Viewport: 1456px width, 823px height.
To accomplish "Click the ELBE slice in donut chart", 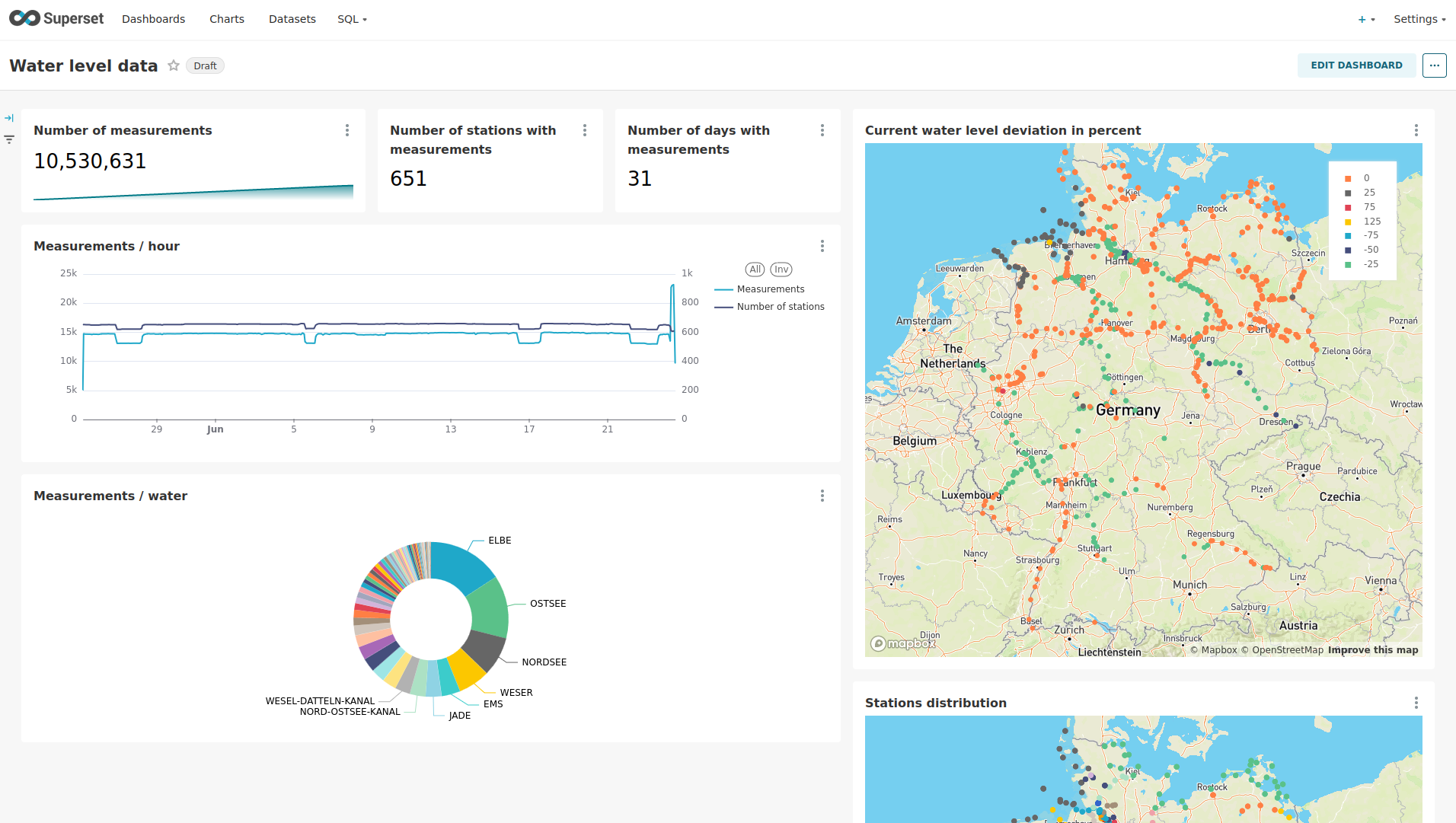I will (461, 566).
